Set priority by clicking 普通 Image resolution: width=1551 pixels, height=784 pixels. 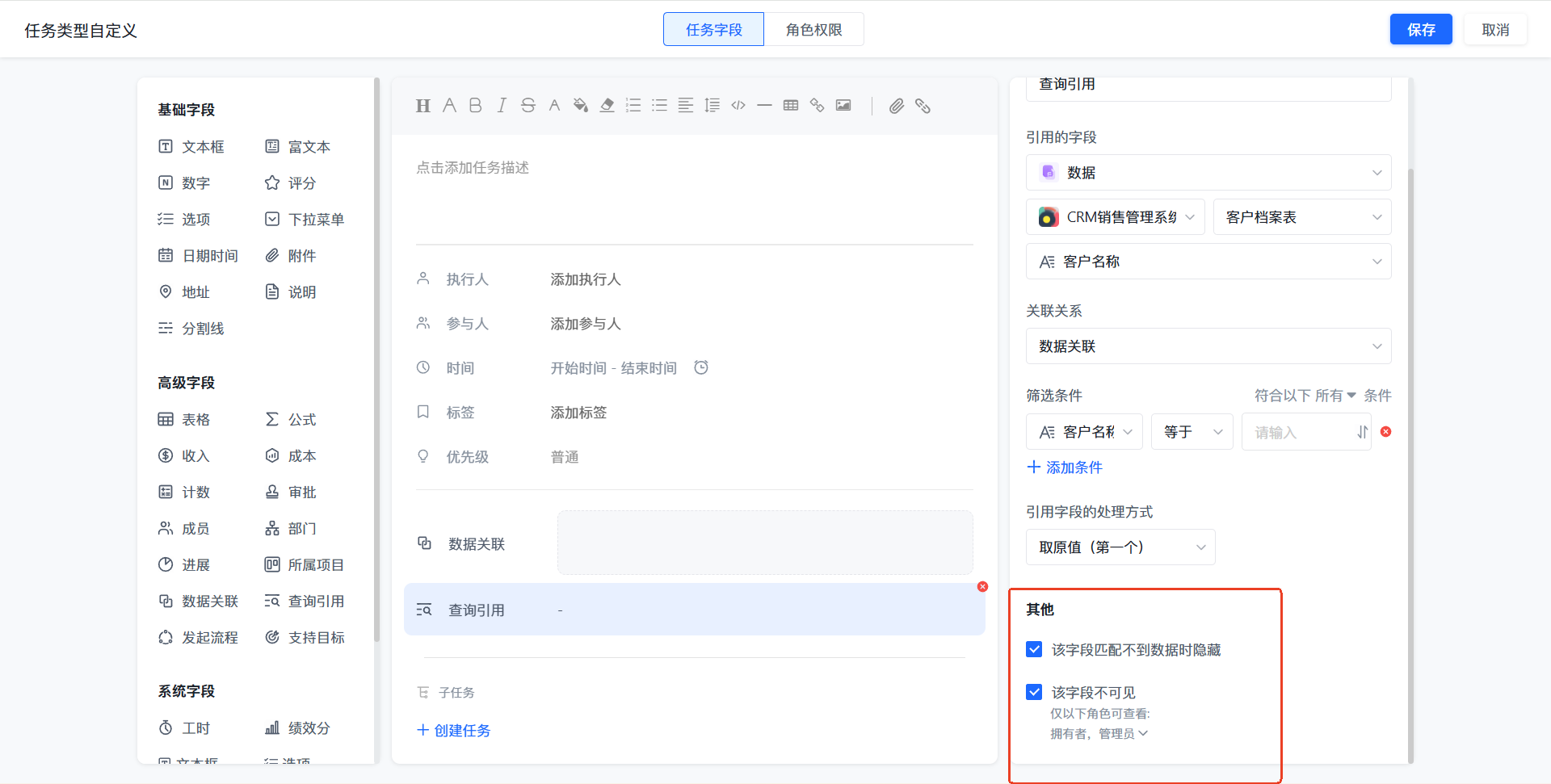click(x=565, y=457)
